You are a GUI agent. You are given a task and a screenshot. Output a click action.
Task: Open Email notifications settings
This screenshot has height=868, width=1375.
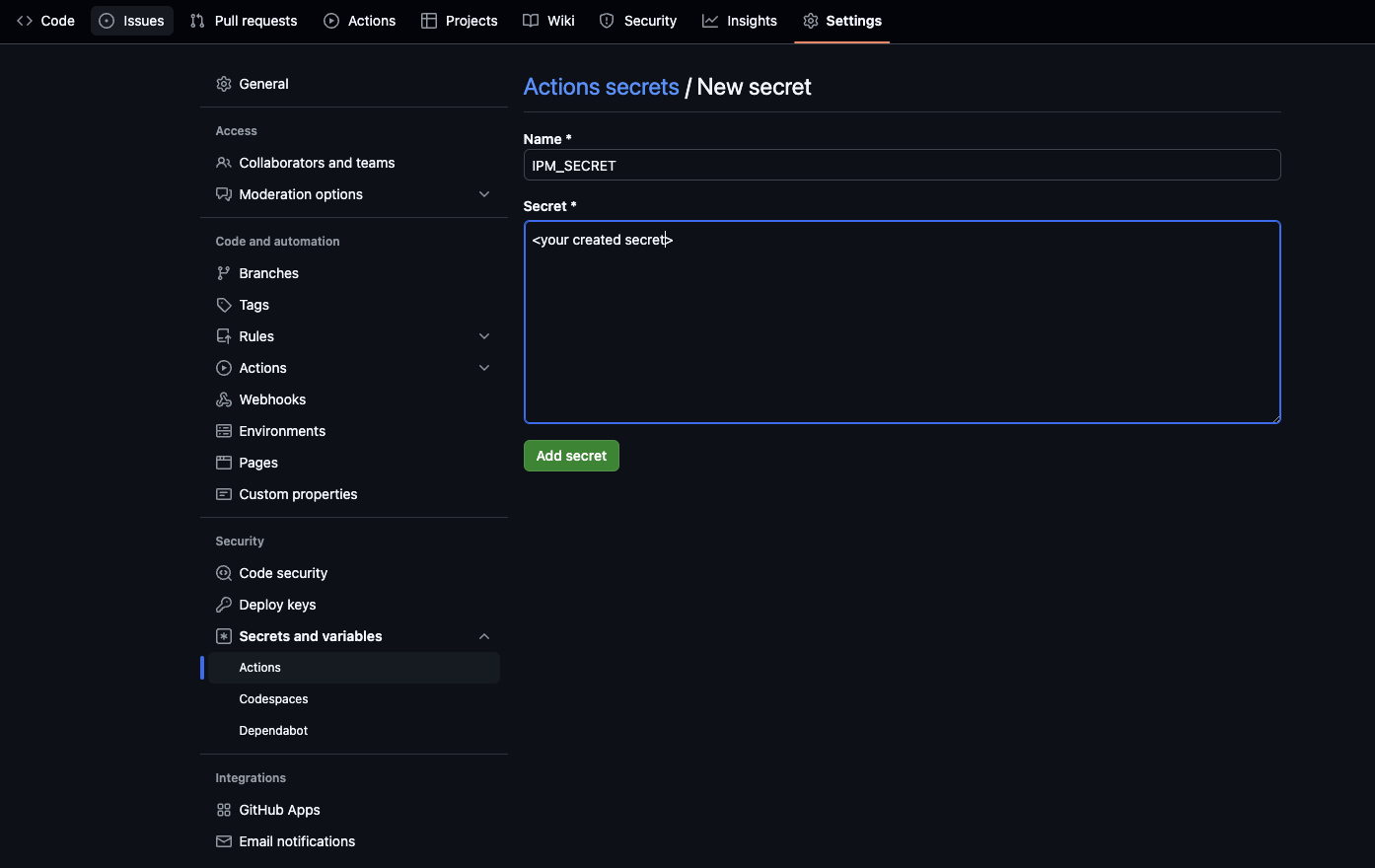click(x=354, y=841)
